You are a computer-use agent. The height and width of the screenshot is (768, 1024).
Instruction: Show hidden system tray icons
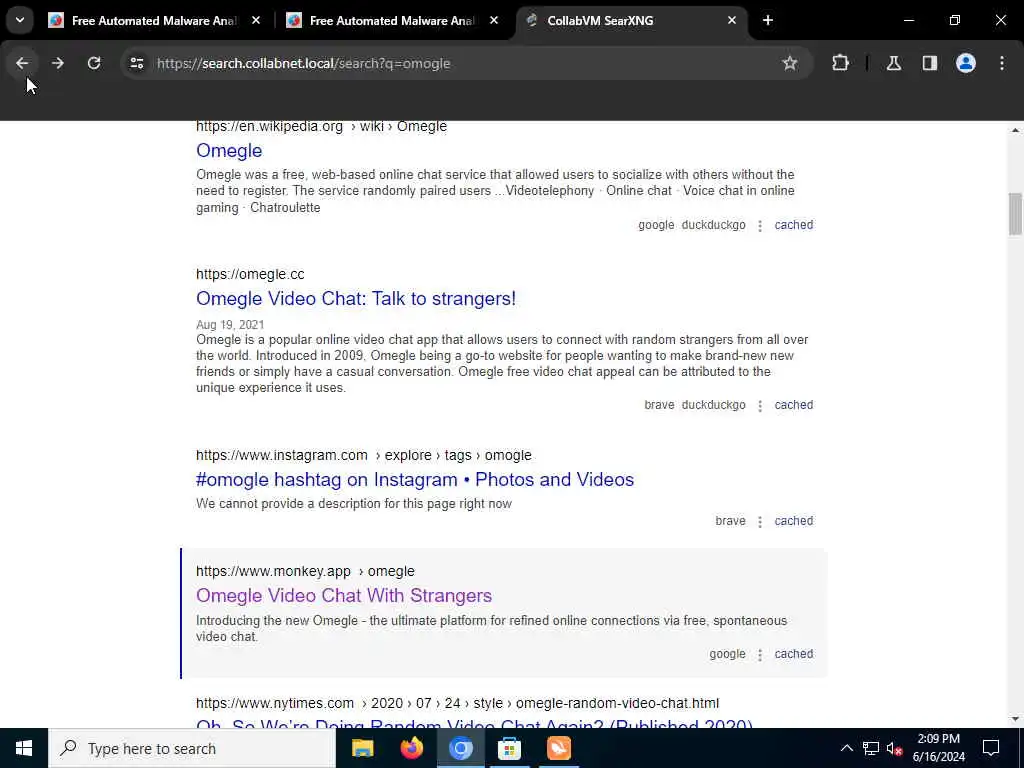[846, 748]
